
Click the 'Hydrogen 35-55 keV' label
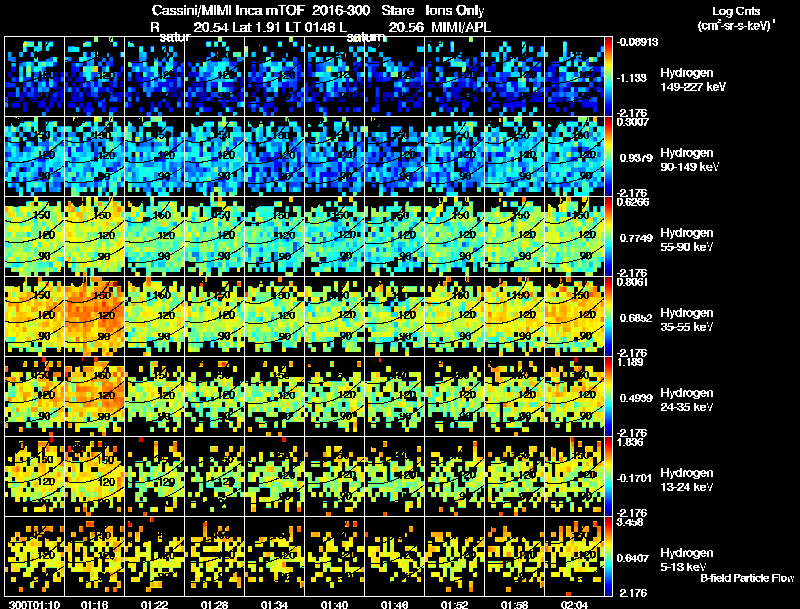coord(687,320)
